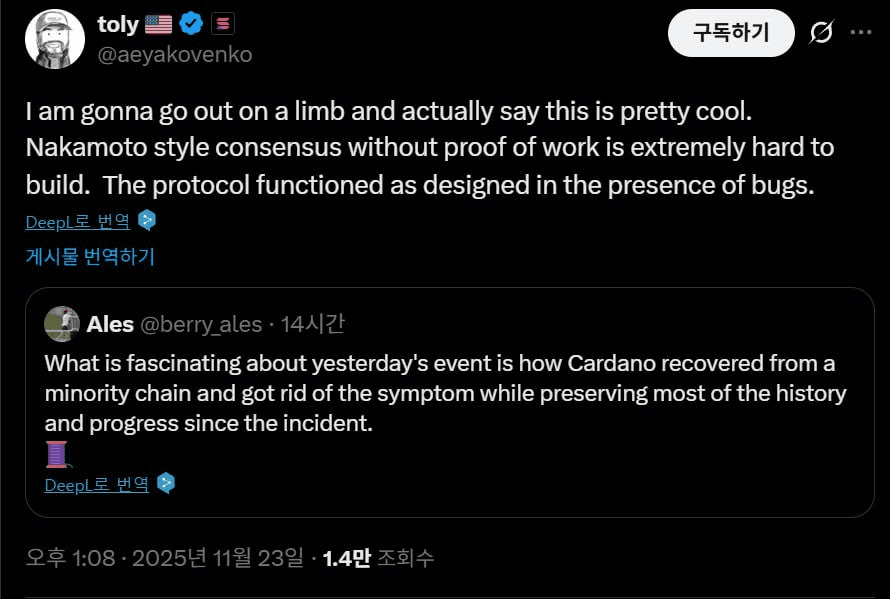Open the three-dot more options menu
This screenshot has height=599, width=890.
click(860, 33)
